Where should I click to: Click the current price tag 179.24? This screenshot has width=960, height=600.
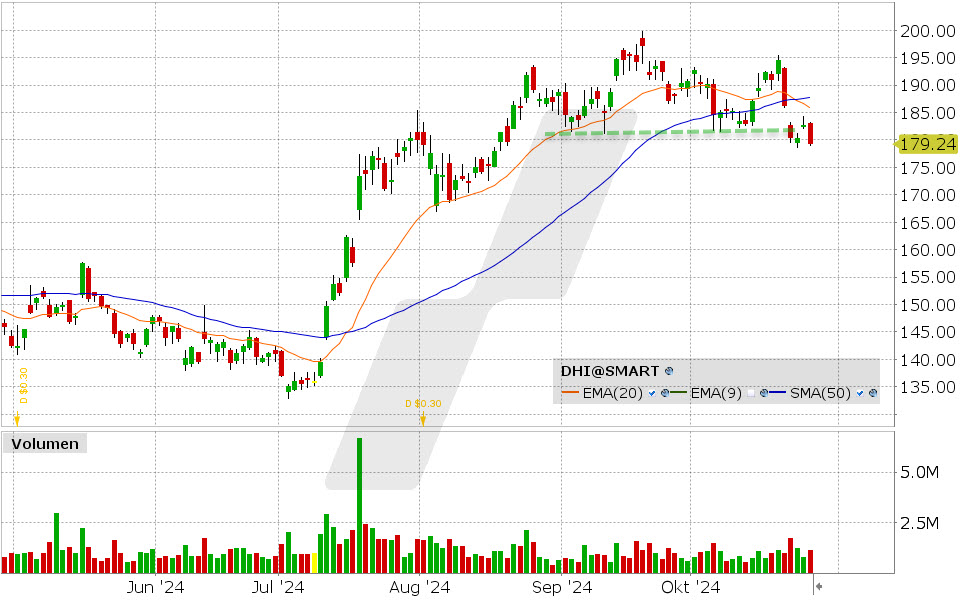click(927, 144)
